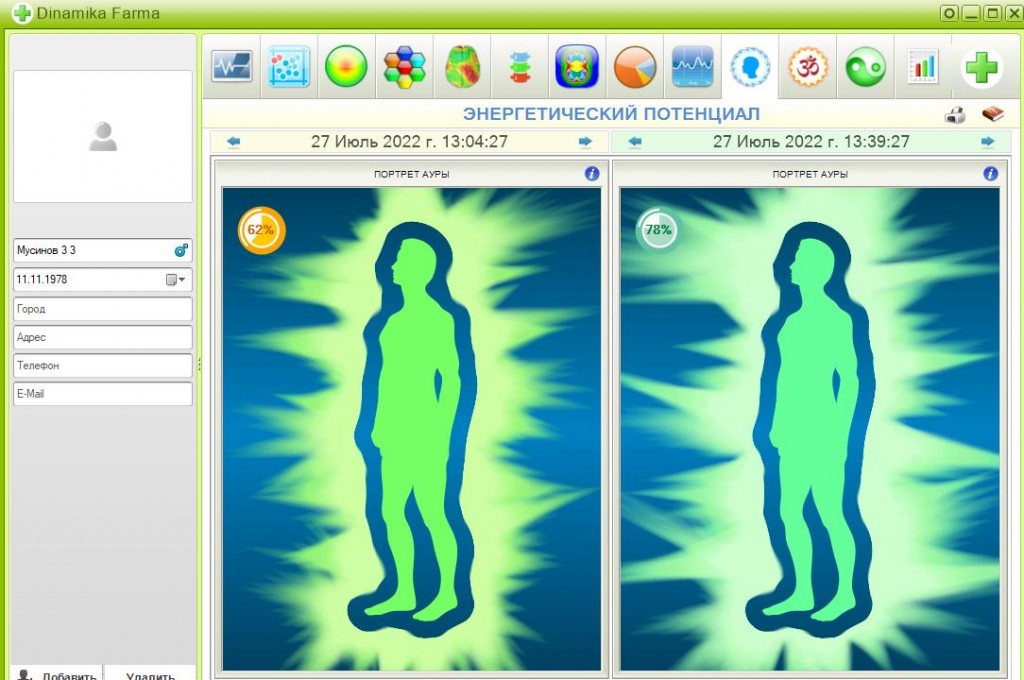
Task: Click the 62% energy level indicator
Action: click(x=261, y=230)
